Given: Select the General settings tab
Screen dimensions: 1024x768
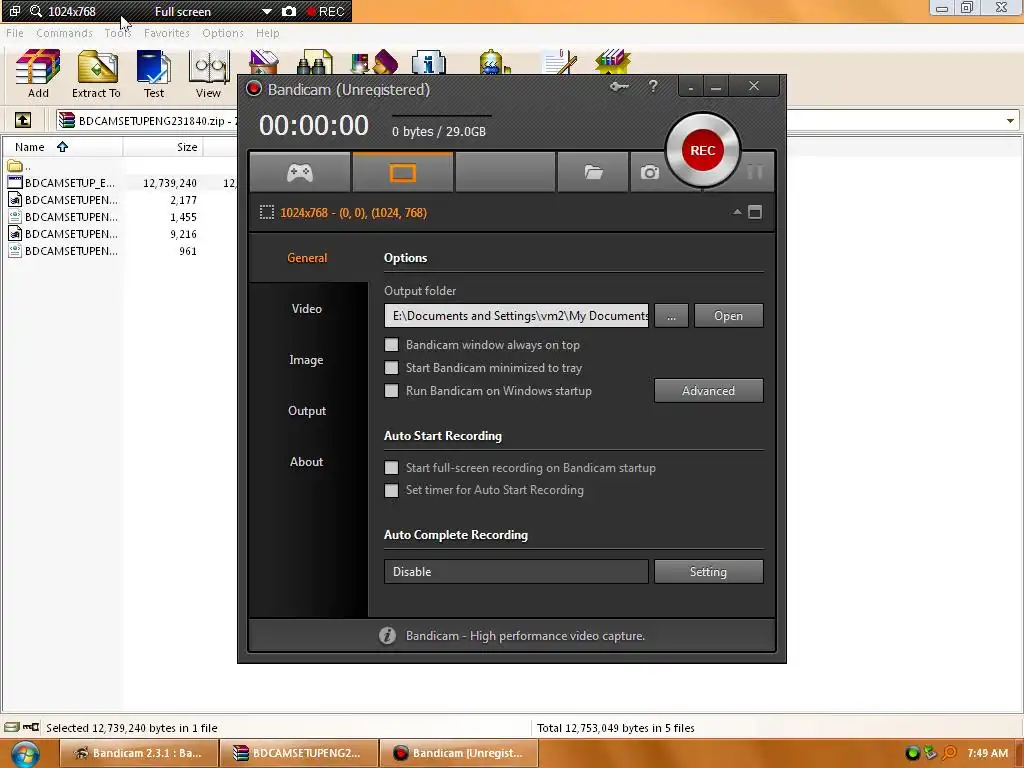Looking at the screenshot, I should [x=307, y=257].
